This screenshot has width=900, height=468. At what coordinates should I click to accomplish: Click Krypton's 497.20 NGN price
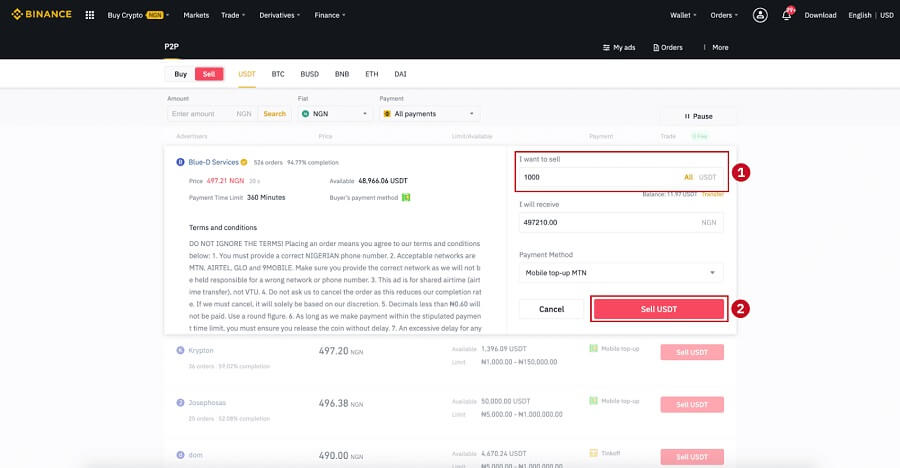[x=341, y=351]
